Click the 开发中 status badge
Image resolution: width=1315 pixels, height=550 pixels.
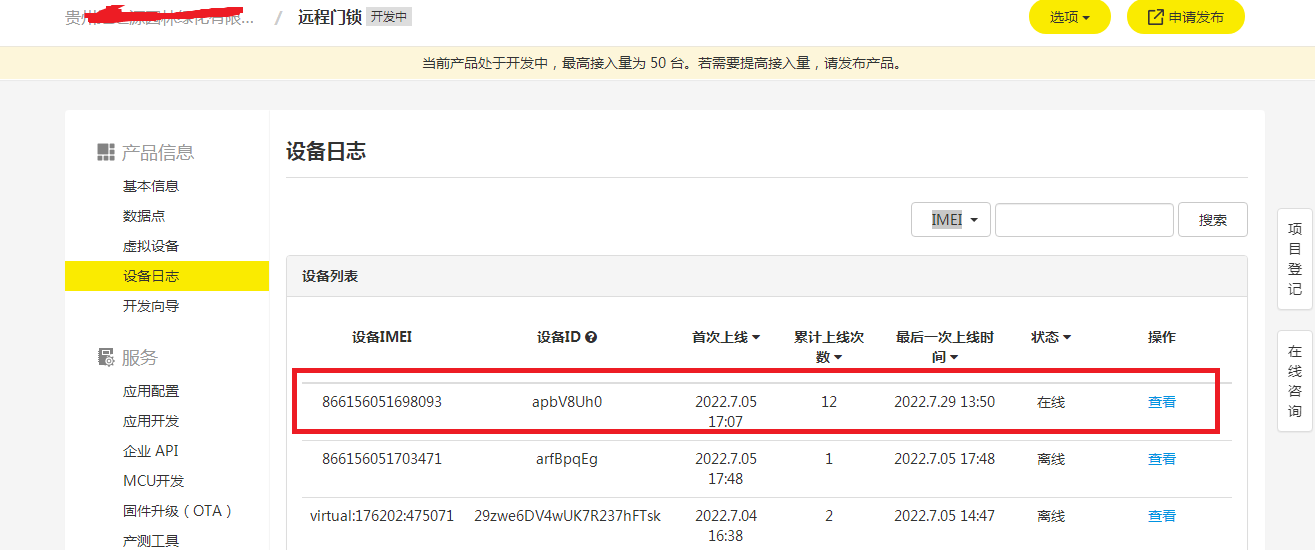389,17
